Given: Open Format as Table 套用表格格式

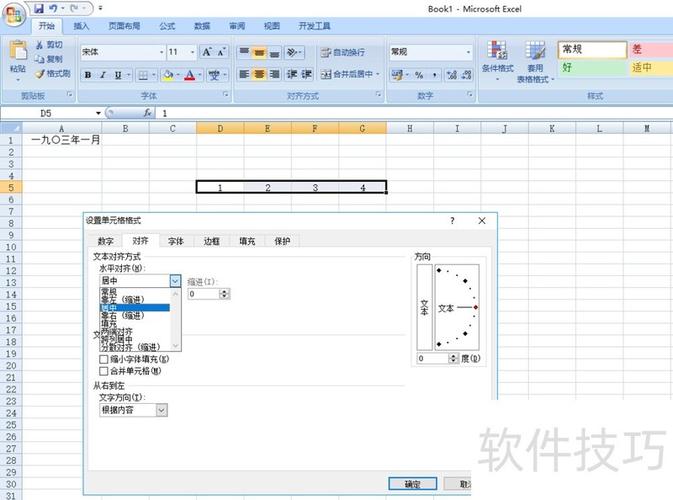Looking at the screenshot, I should pos(535,61).
